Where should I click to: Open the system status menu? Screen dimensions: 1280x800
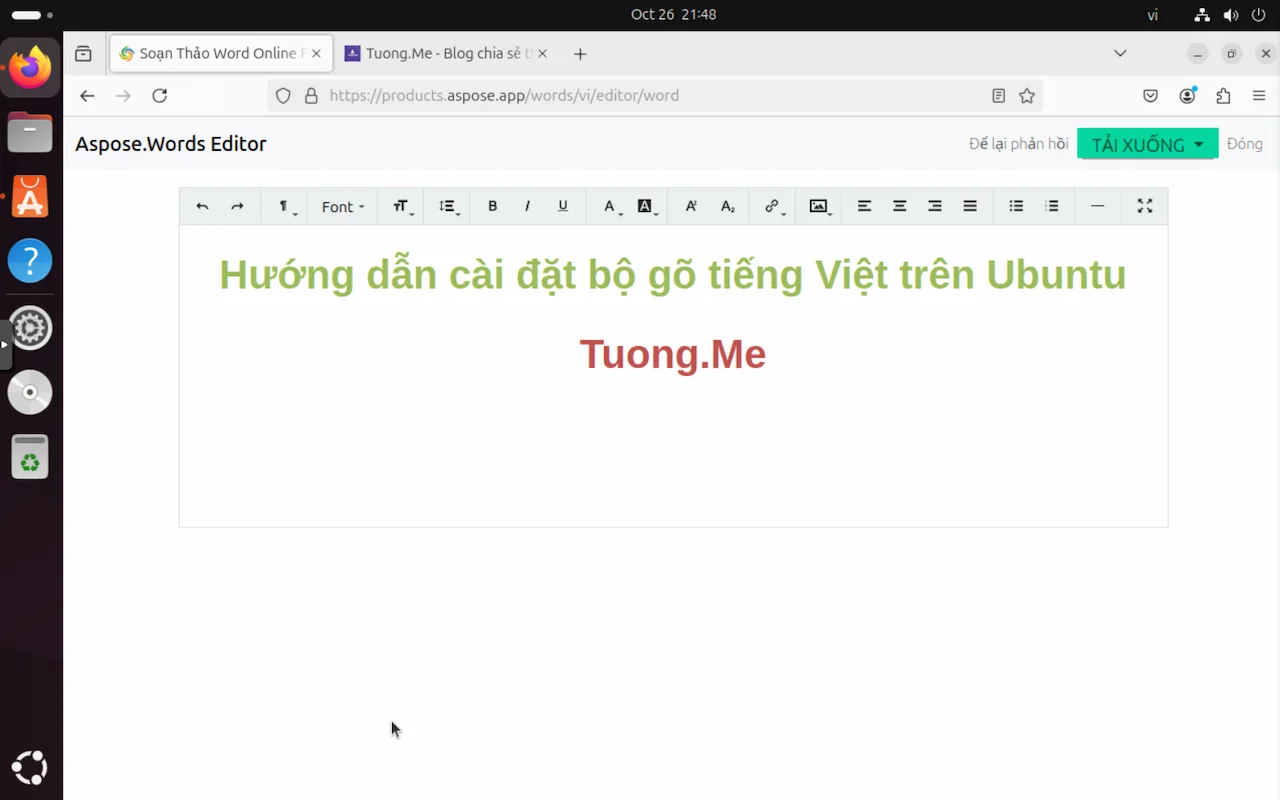coord(1231,15)
